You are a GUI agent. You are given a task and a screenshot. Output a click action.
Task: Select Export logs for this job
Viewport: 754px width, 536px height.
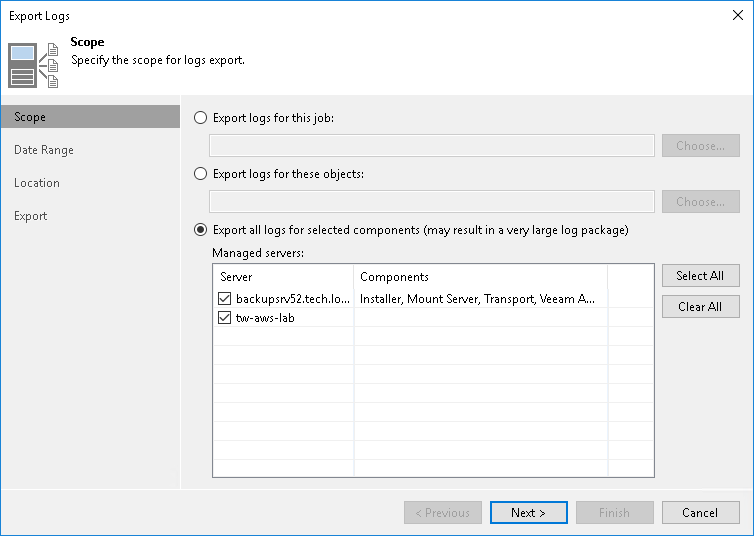click(201, 118)
